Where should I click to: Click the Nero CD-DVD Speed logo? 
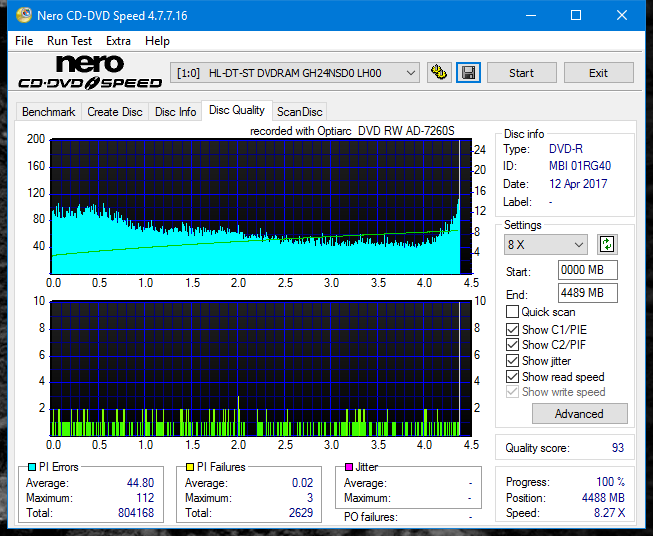(90, 72)
